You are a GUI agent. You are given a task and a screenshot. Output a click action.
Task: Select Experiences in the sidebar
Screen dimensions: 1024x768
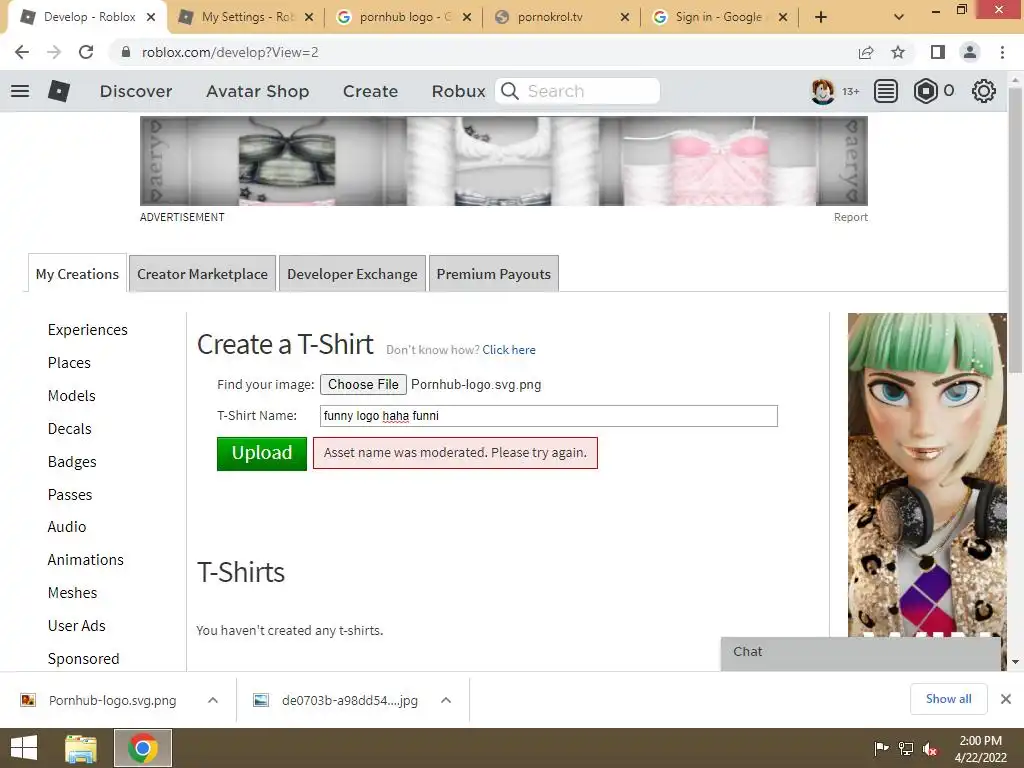88,330
